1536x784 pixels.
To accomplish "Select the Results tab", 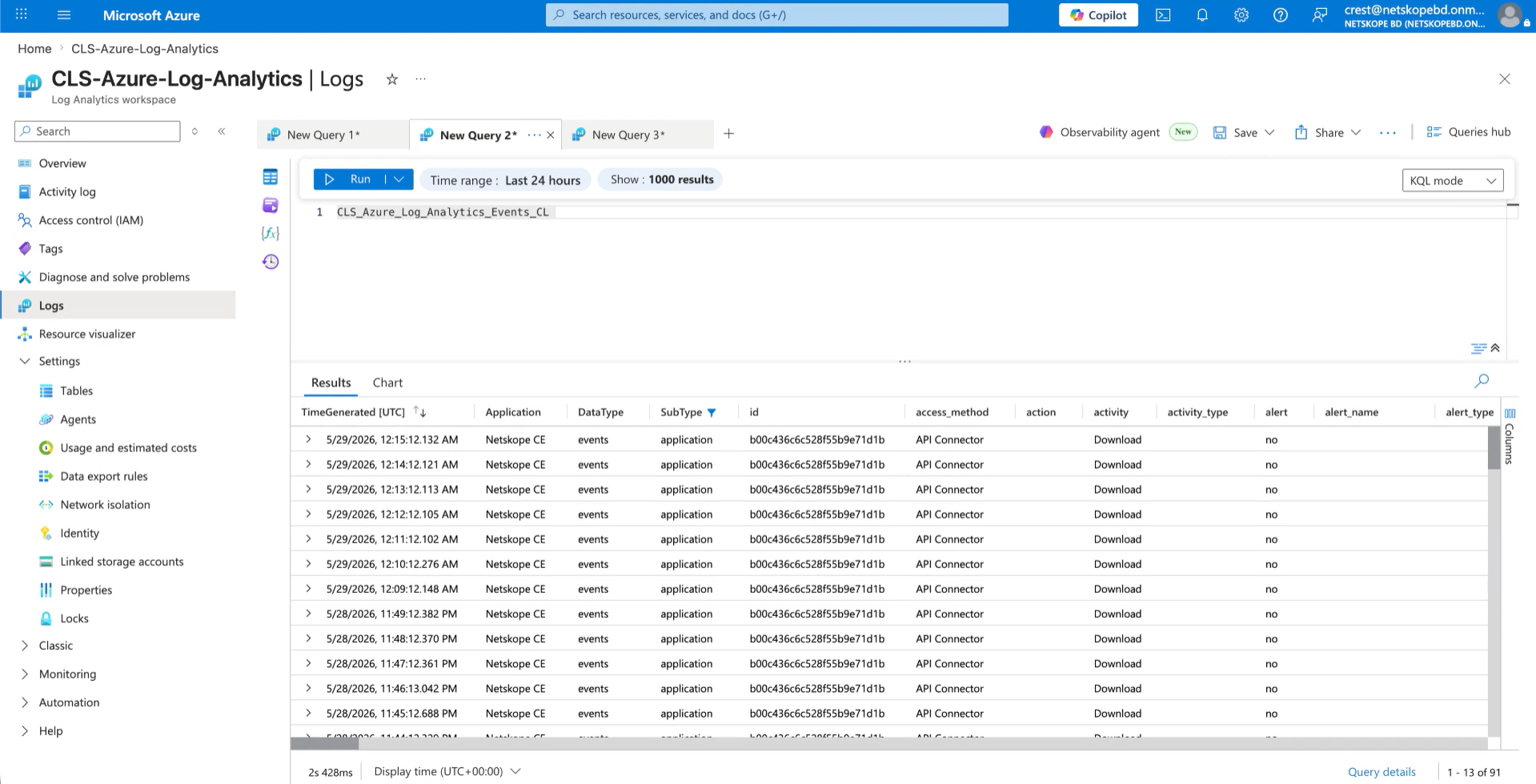I will [331, 383].
